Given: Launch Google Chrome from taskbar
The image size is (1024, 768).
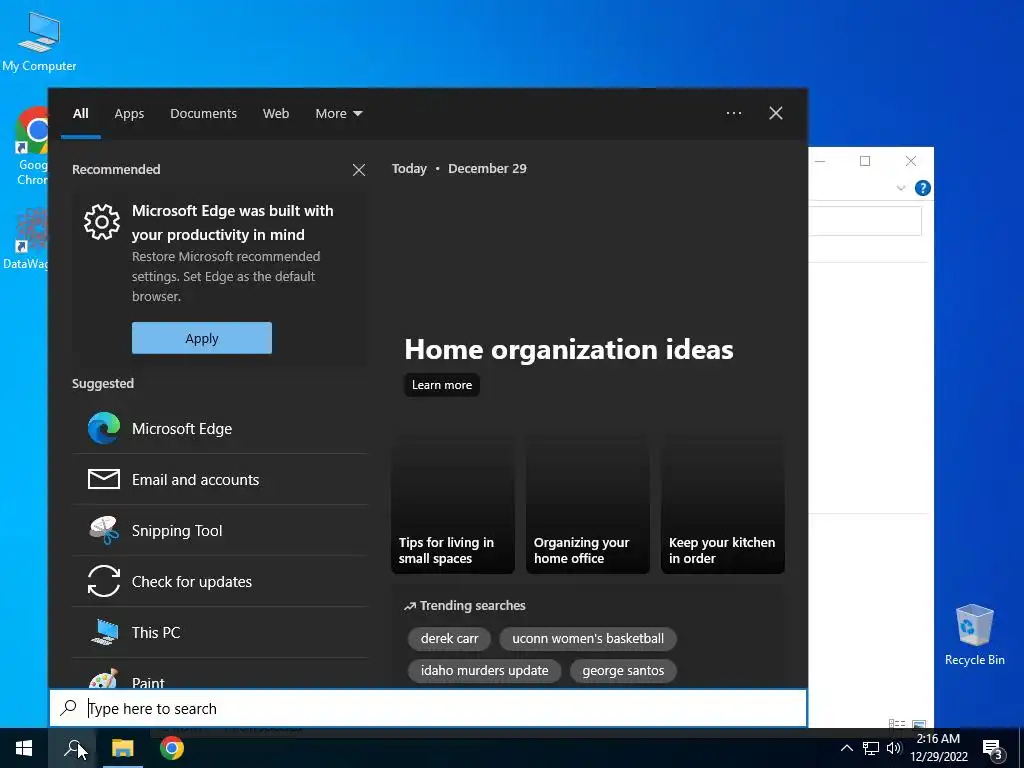Looking at the screenshot, I should 172,748.
